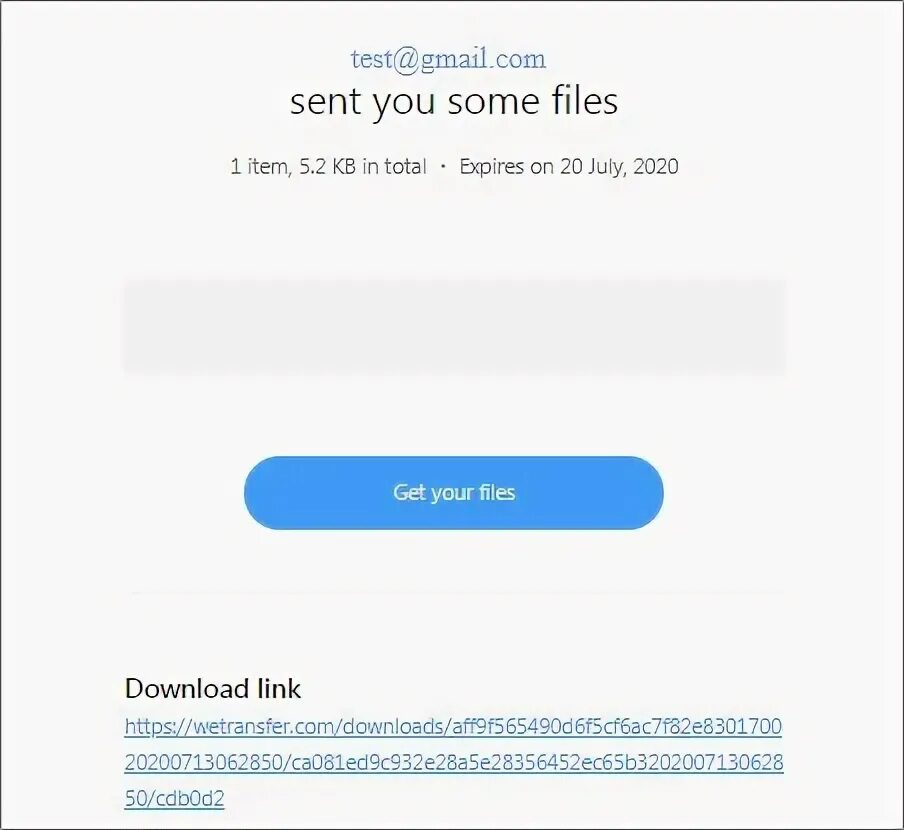Screen dimensions: 904x830
Task: Click the word 'files' in the heading
Action: (x=585, y=101)
